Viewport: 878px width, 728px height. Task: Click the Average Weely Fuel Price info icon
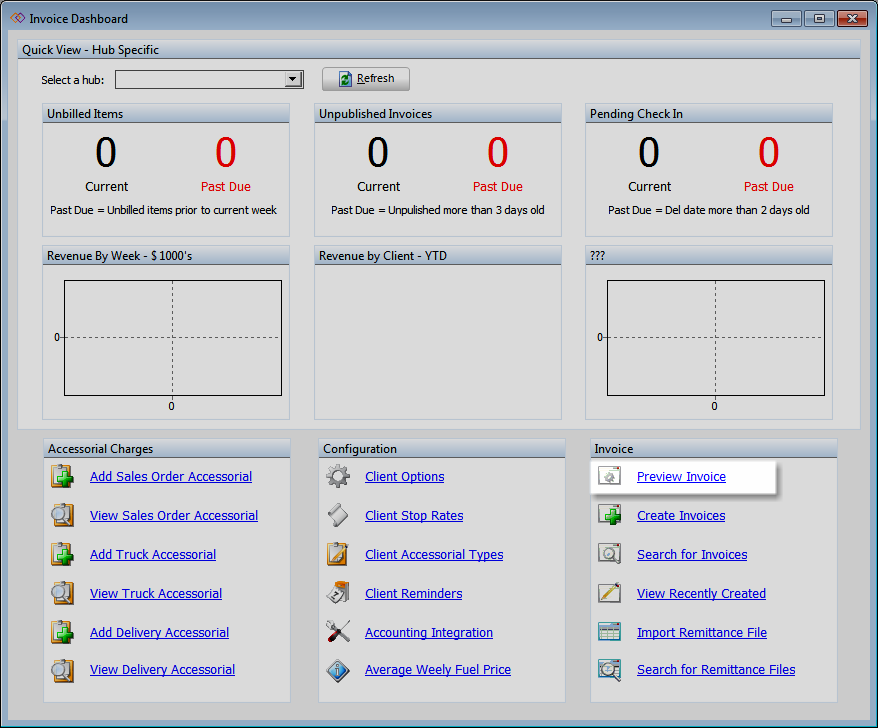pyautogui.click(x=338, y=670)
